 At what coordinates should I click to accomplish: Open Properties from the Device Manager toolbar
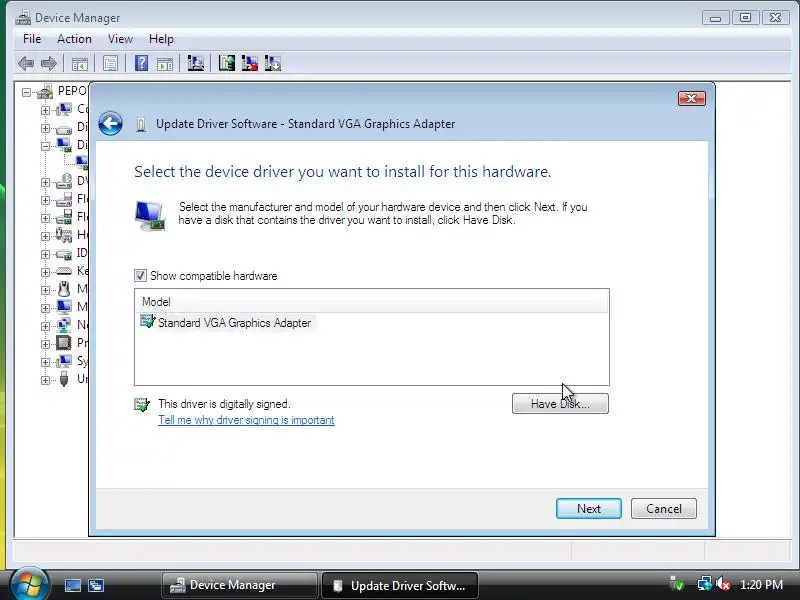tap(110, 64)
